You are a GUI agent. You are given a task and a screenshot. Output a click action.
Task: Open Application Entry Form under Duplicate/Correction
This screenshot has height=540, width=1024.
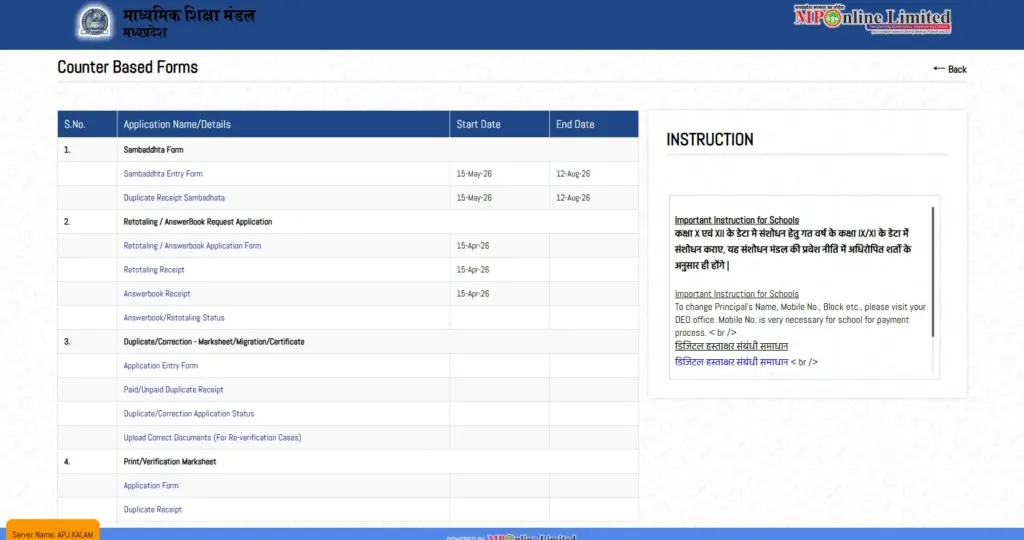(160, 366)
